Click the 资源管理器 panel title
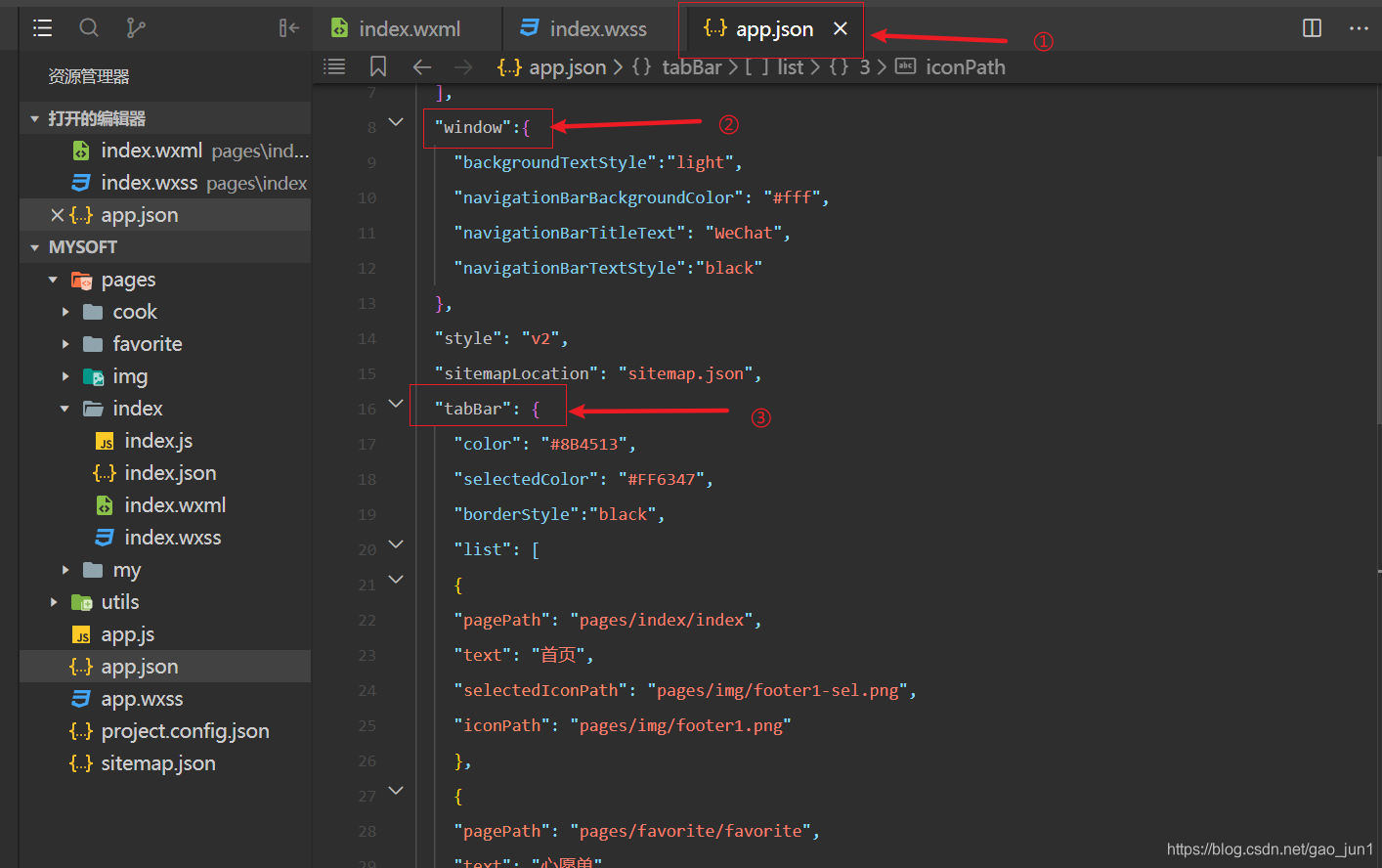Image resolution: width=1382 pixels, height=868 pixels. (89, 76)
